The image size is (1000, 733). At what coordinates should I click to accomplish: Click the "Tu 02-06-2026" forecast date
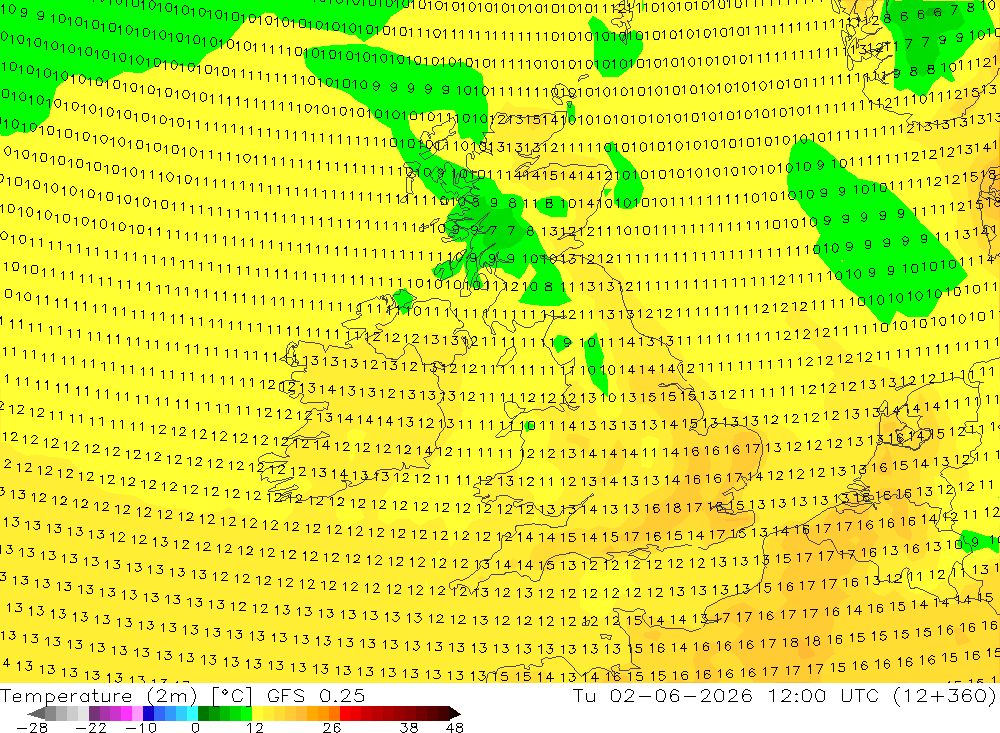click(662, 695)
